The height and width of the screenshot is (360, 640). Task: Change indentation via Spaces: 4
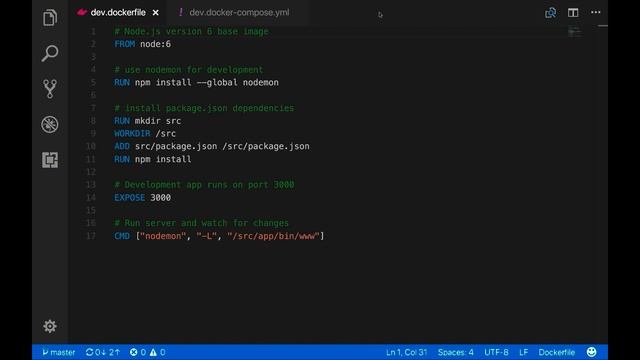tap(456, 352)
